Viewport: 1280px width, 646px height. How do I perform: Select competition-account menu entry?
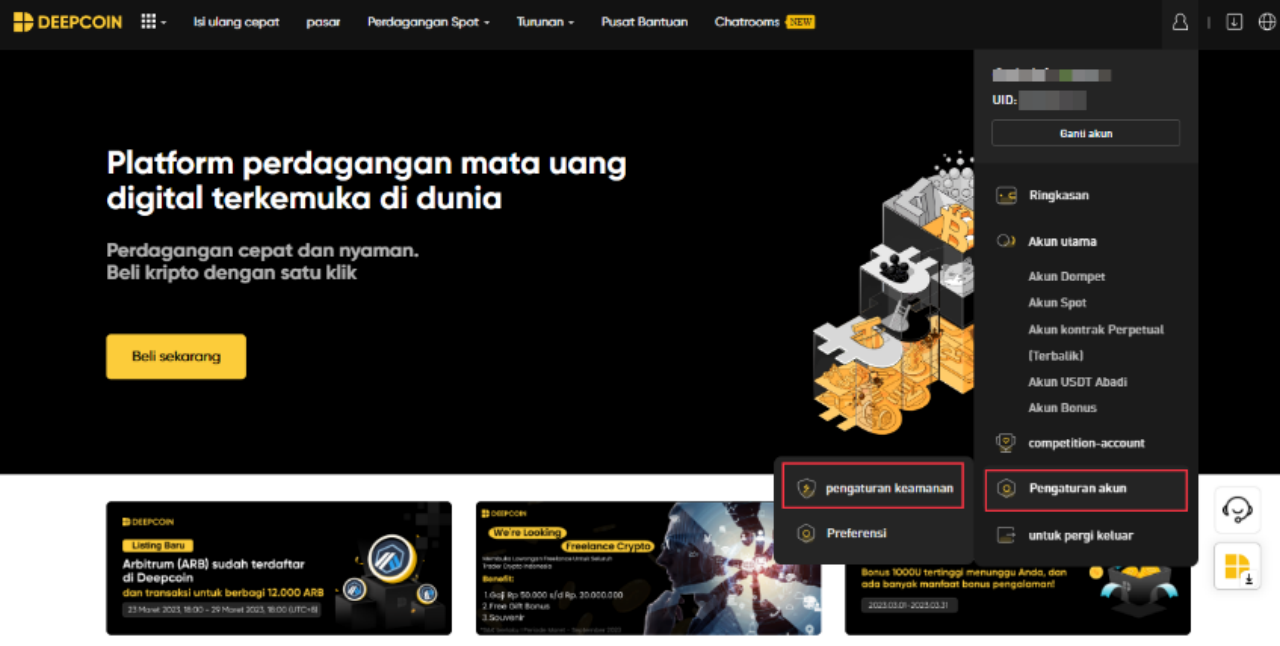point(1086,443)
